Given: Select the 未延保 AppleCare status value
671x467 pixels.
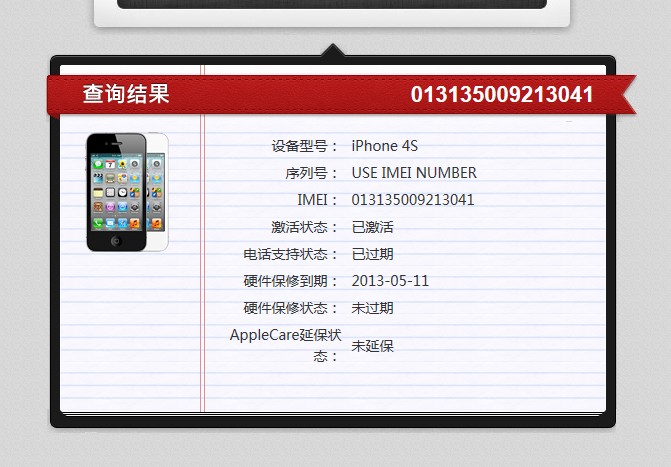Looking at the screenshot, I should [372, 346].
